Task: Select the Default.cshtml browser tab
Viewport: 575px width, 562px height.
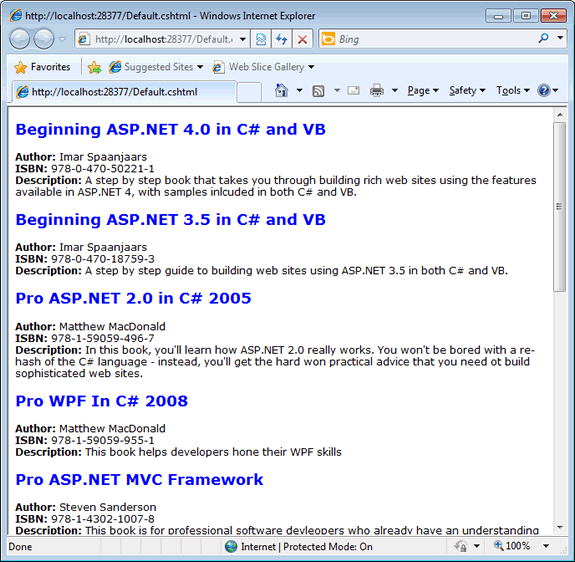Action: (x=125, y=92)
